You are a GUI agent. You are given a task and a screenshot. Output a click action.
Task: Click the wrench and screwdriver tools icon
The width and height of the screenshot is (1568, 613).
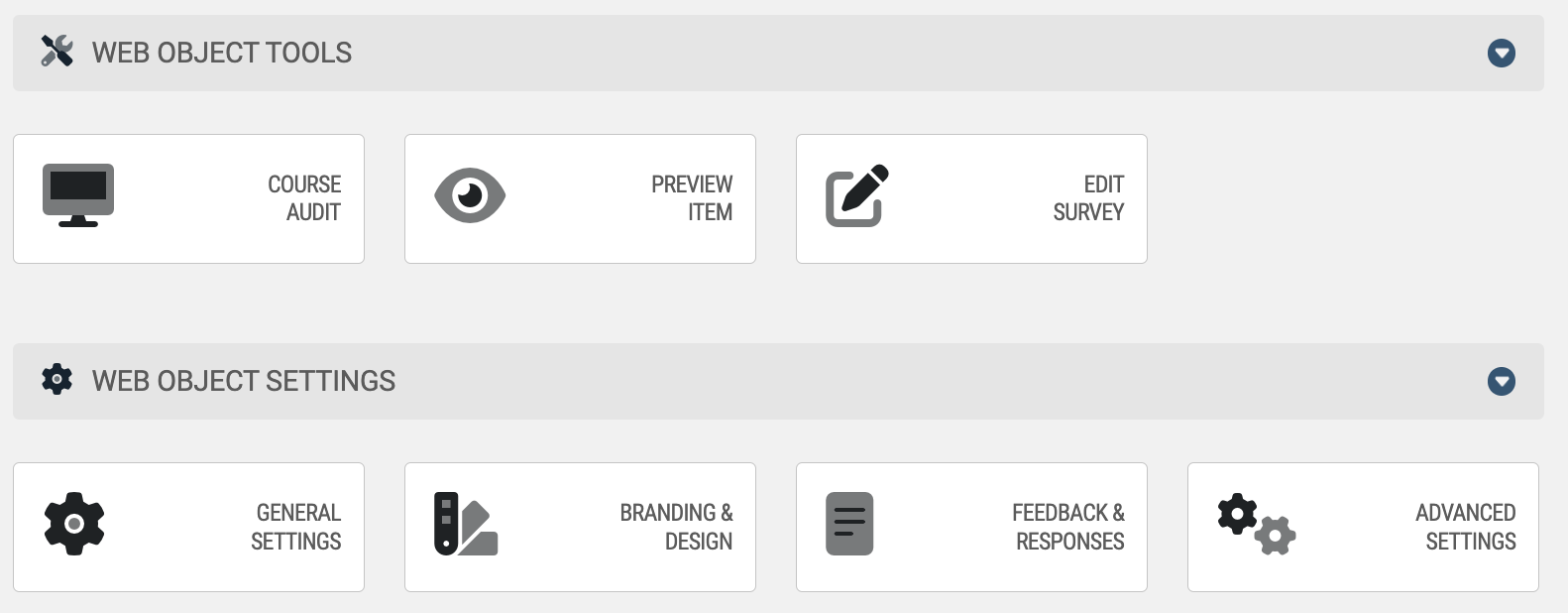coord(57,52)
